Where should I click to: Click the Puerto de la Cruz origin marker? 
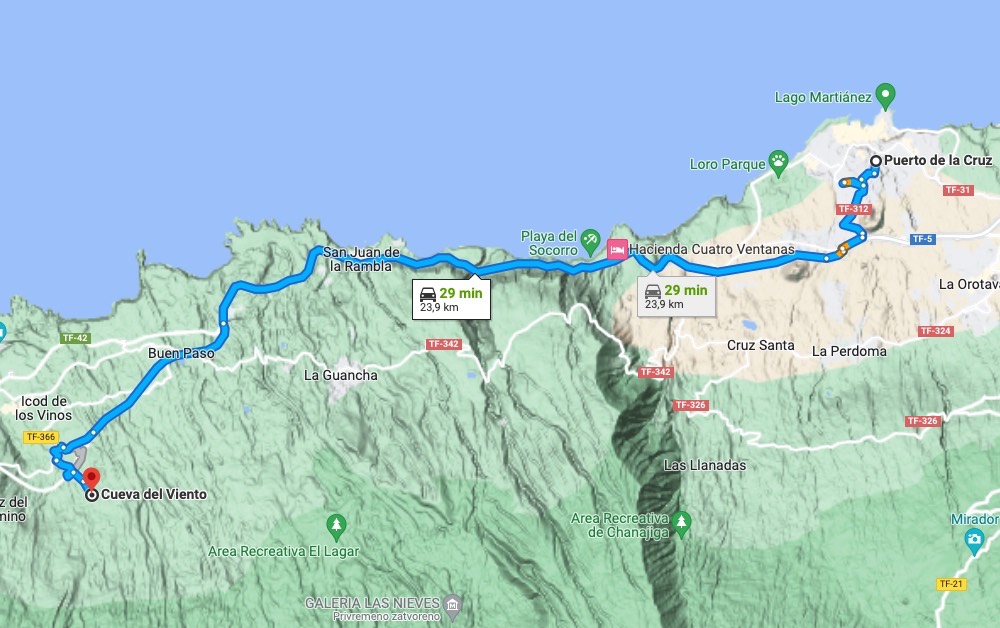(876, 161)
